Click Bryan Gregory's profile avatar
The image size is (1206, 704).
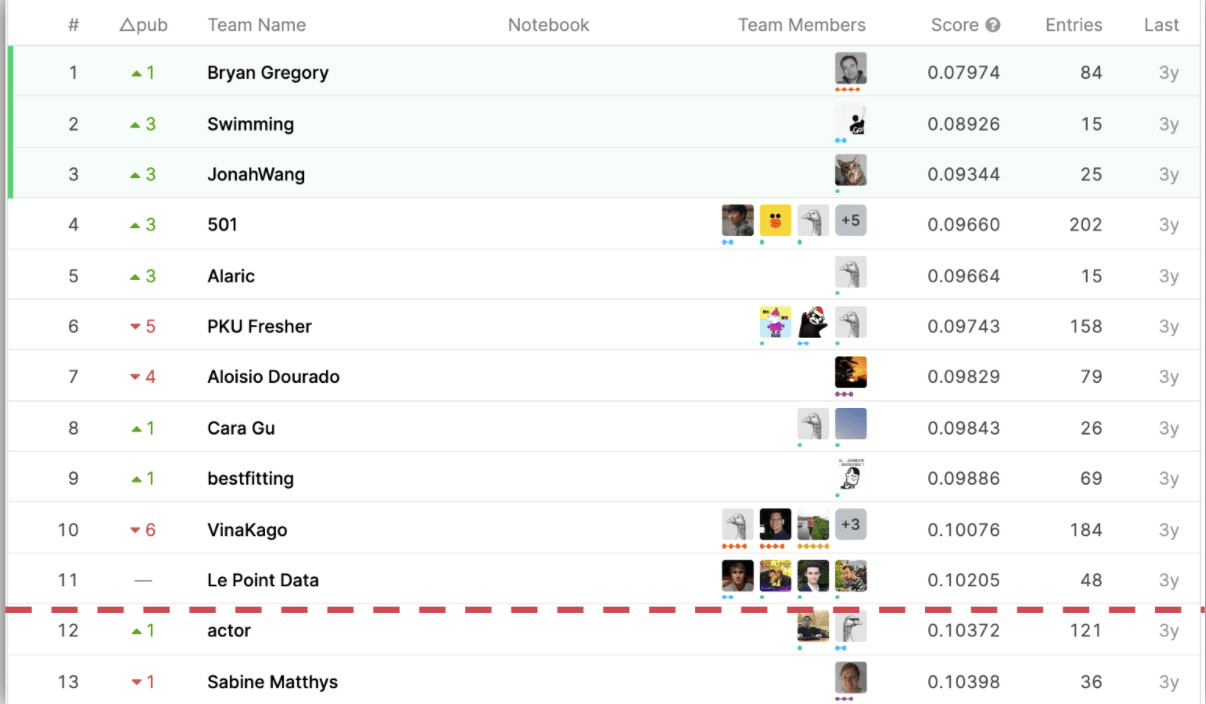(850, 69)
